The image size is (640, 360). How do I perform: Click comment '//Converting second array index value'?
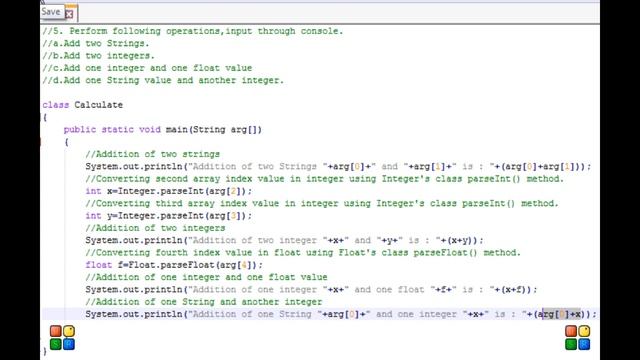pos(324,179)
